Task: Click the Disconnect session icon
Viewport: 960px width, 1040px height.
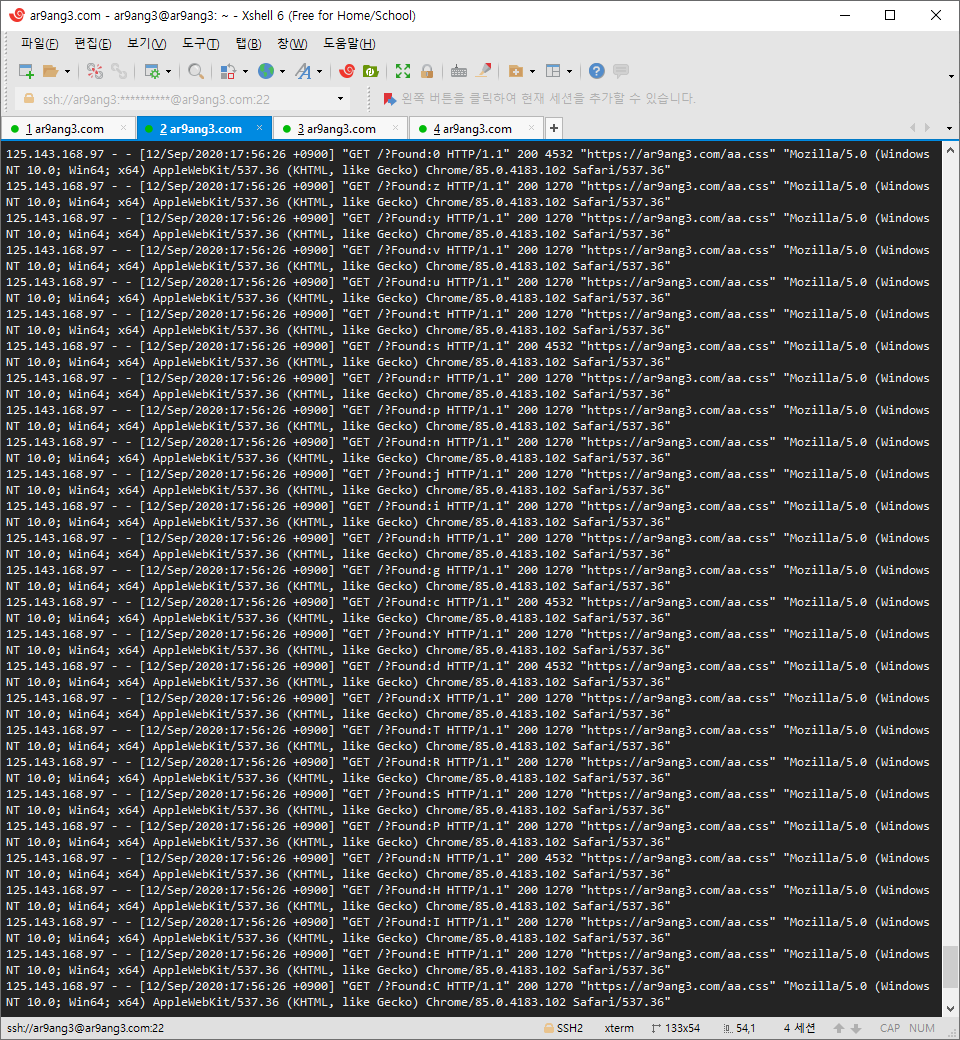Action: (95, 71)
